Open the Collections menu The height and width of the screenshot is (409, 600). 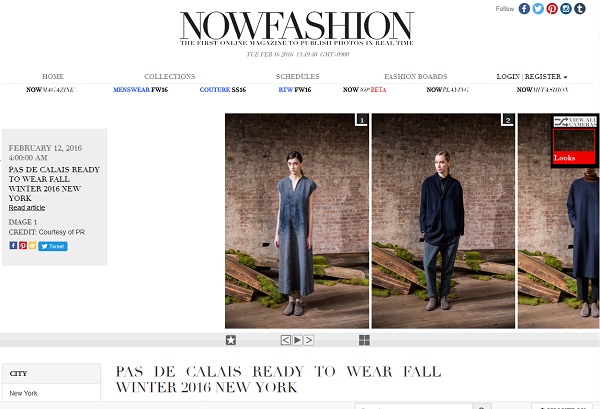click(170, 77)
